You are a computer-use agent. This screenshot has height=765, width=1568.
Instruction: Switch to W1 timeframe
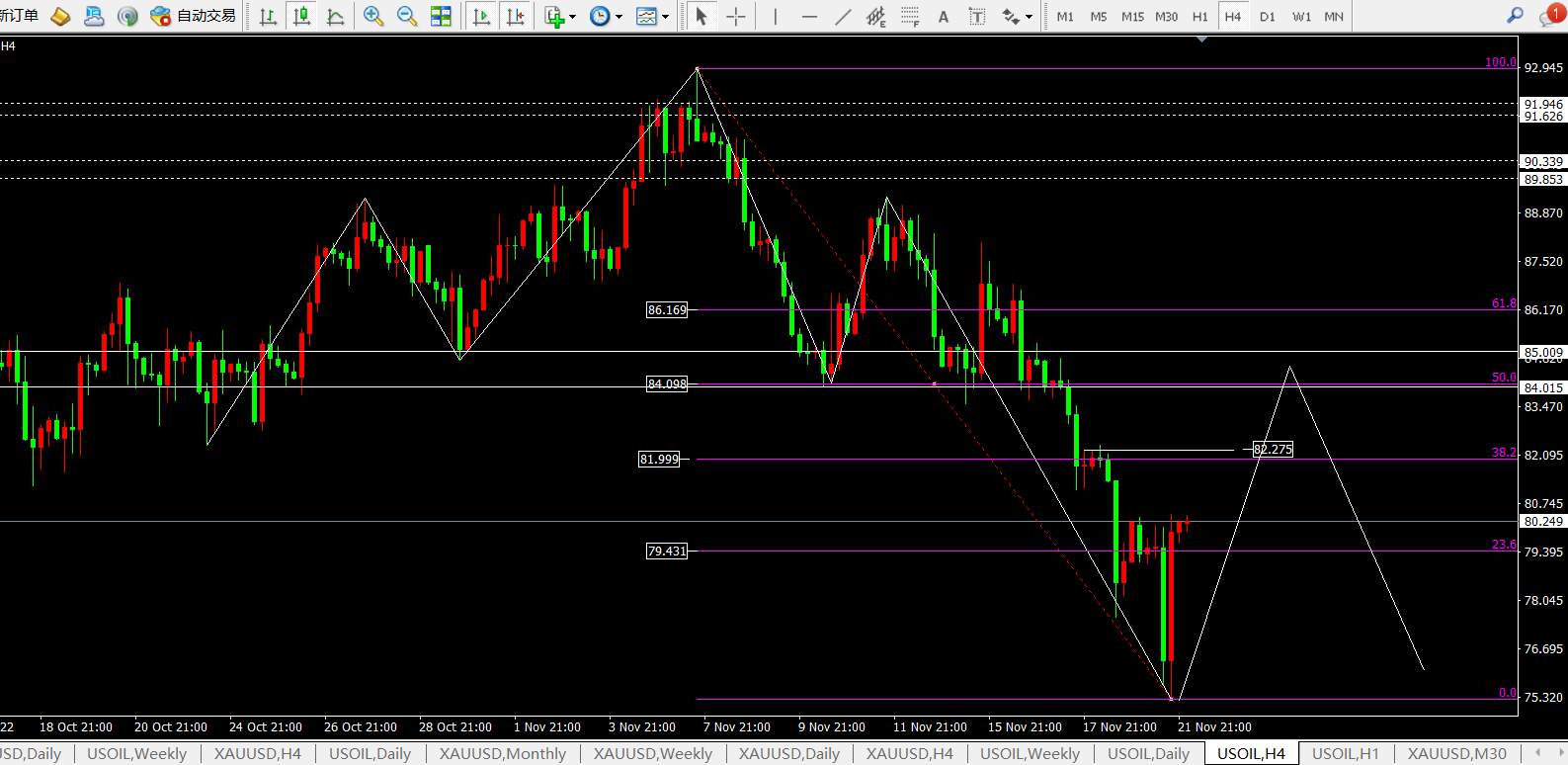[1301, 17]
